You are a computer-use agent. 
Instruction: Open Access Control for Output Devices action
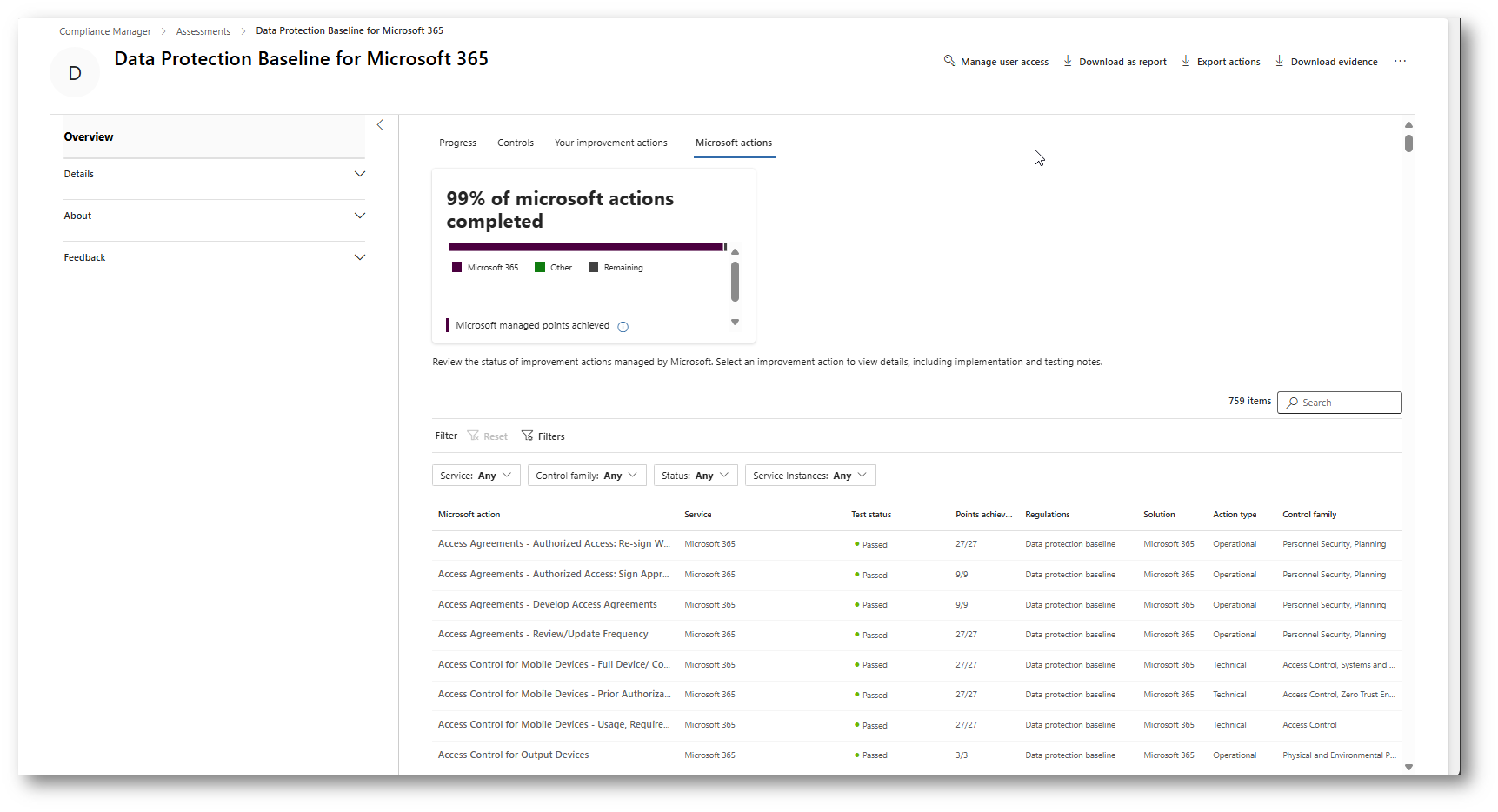[513, 755]
